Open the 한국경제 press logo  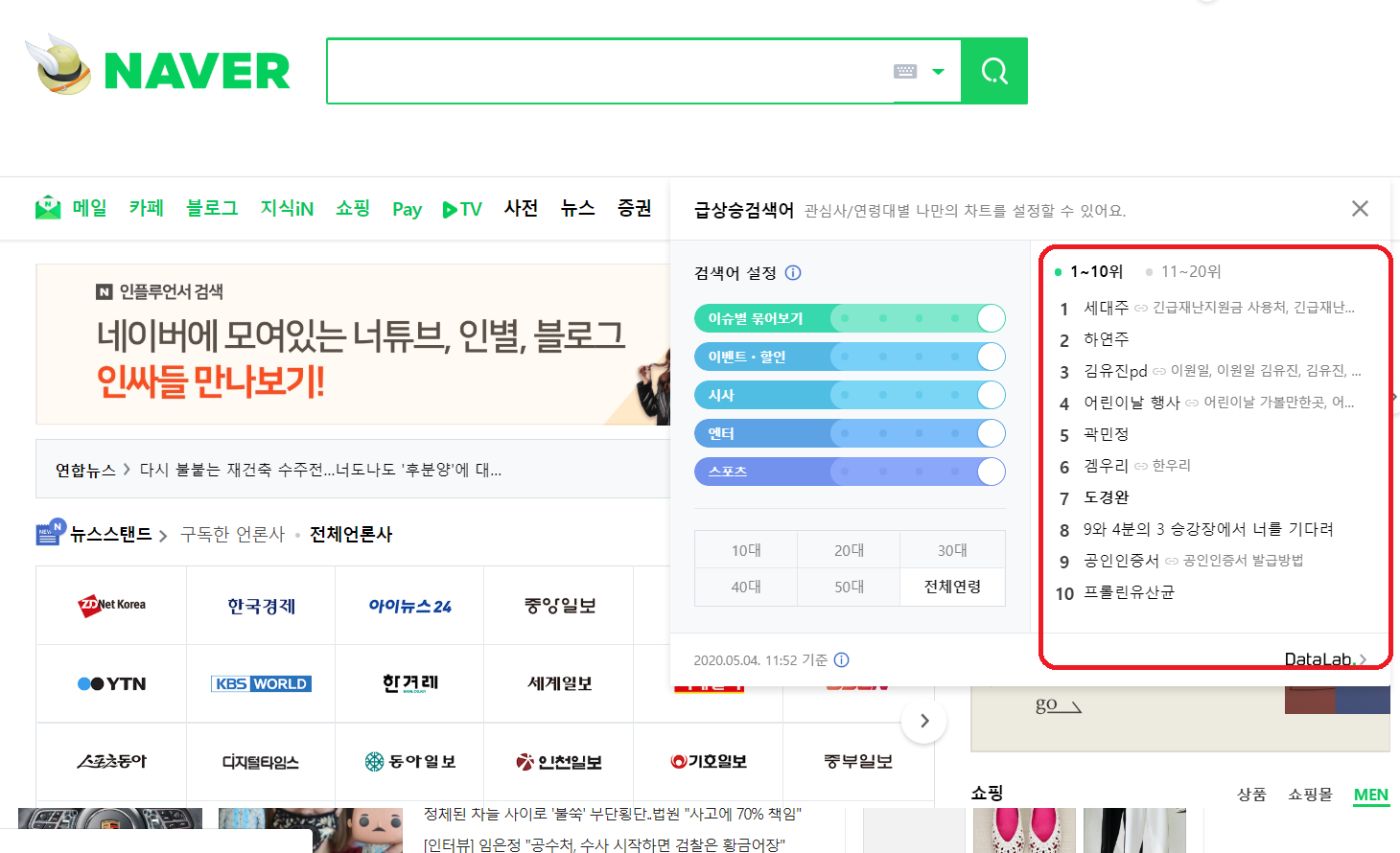(x=261, y=605)
